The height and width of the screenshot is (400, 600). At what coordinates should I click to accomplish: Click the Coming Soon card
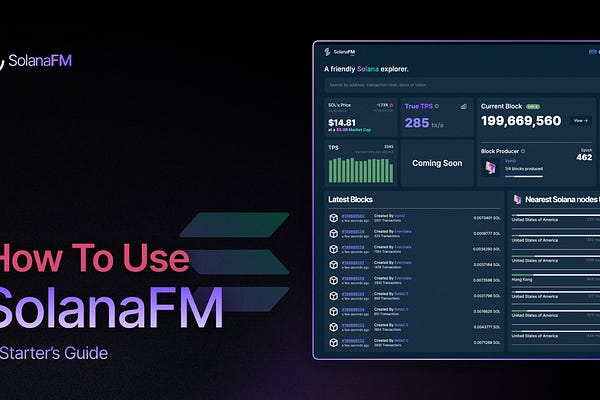coord(437,163)
